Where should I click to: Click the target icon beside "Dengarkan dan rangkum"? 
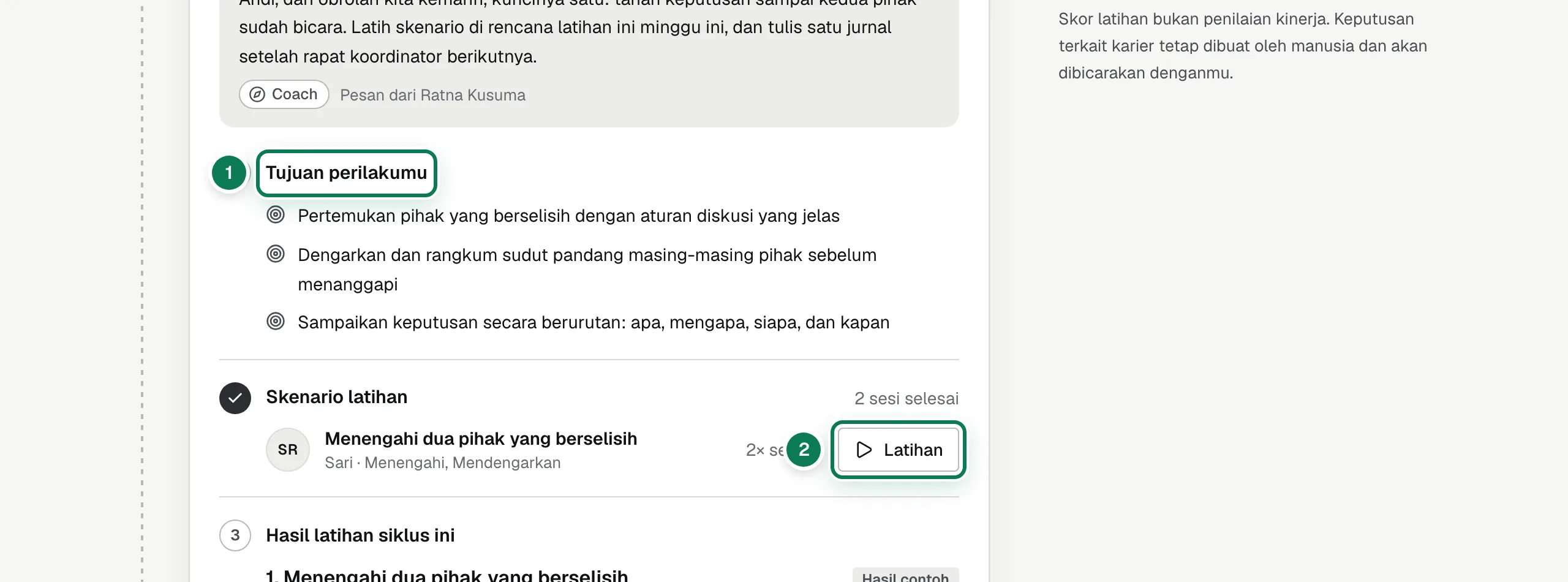(276, 254)
